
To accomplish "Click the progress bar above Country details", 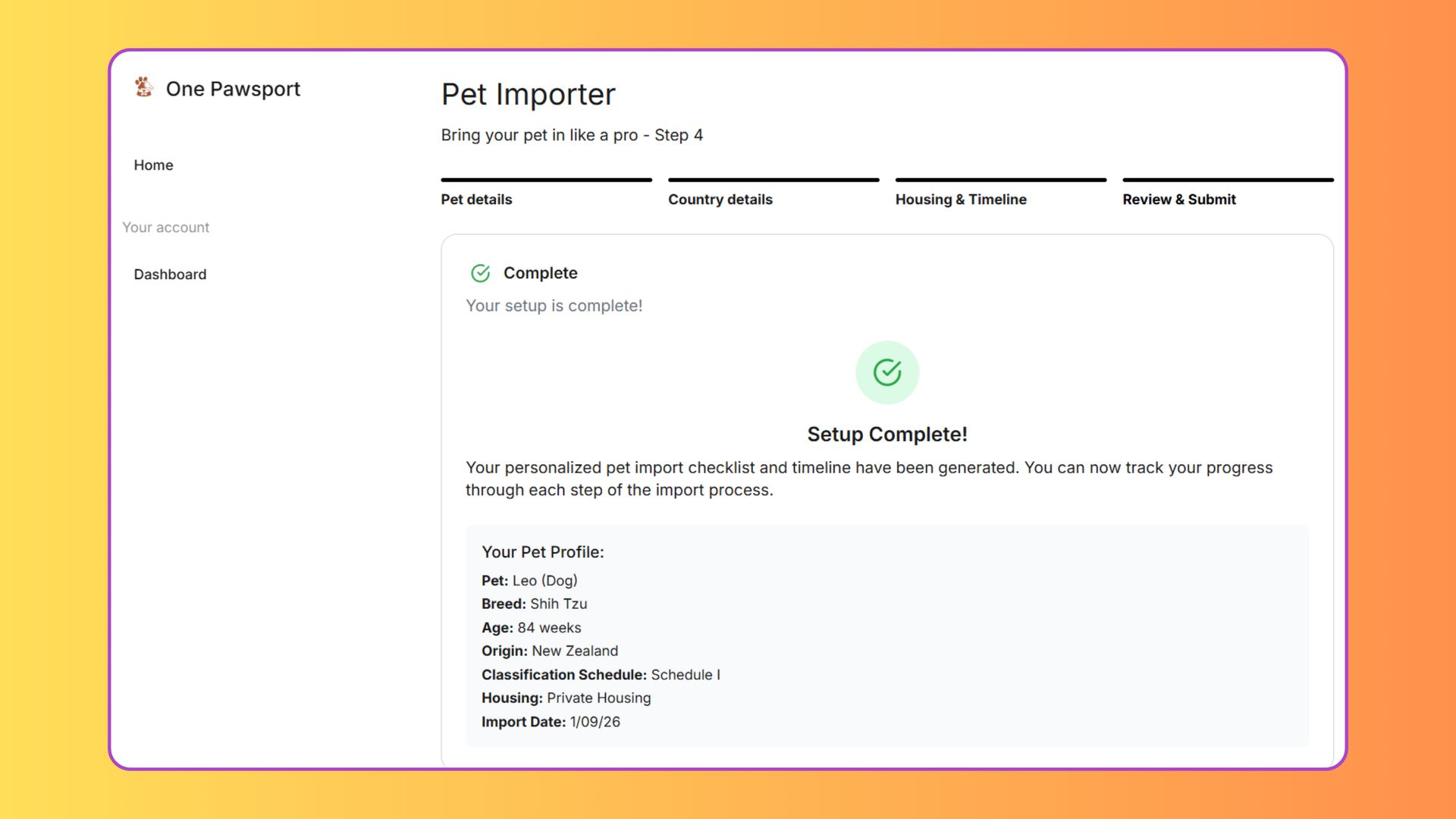I will point(773,180).
